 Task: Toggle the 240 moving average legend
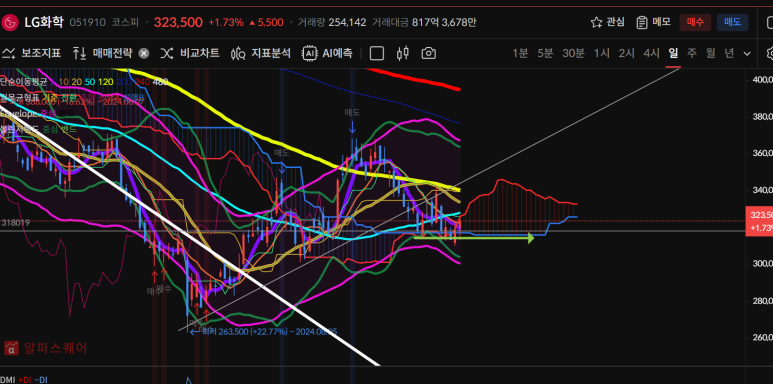pos(142,82)
